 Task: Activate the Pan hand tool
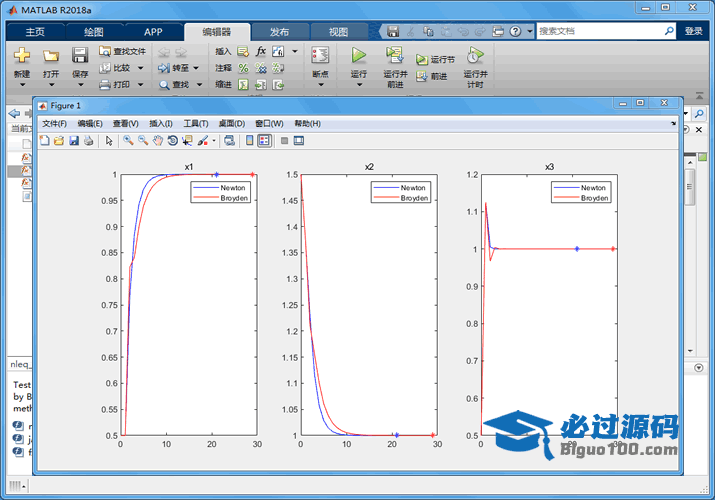pyautogui.click(x=158, y=140)
